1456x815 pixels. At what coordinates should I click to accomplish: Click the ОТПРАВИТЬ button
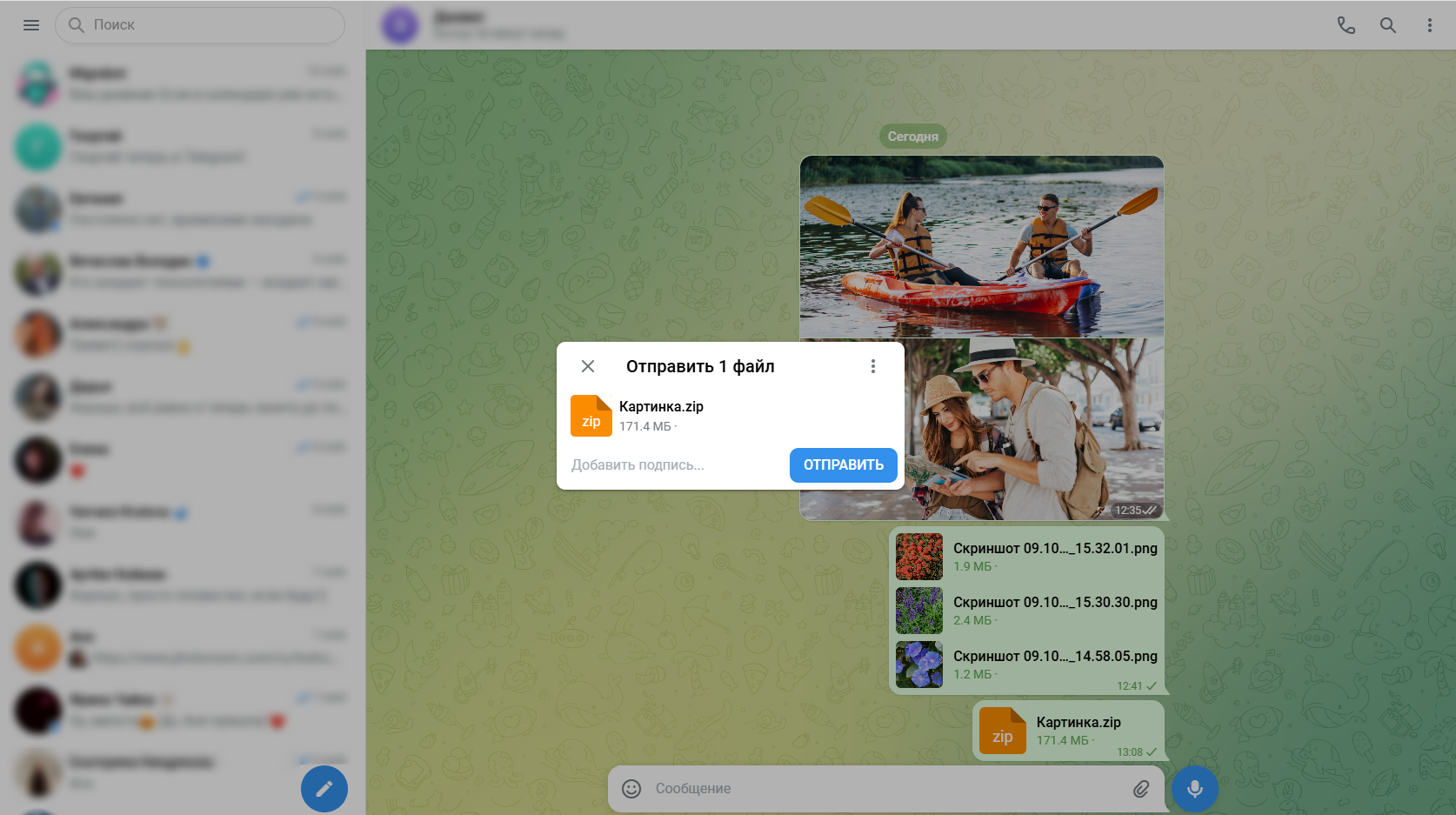coord(843,465)
